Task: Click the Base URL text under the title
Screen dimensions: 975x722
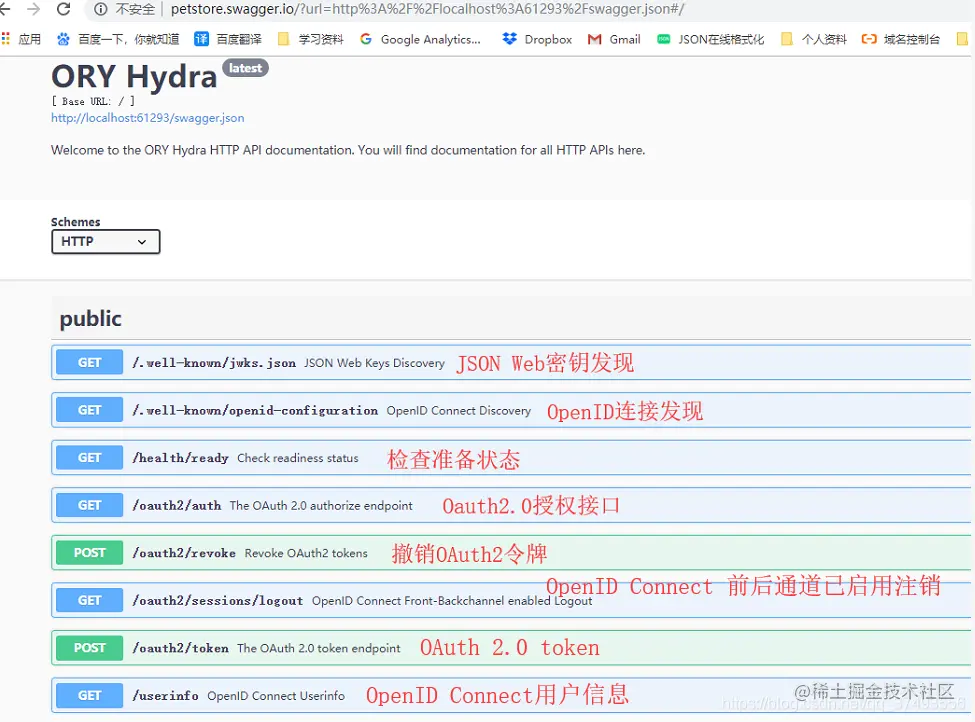Action: [x=93, y=101]
